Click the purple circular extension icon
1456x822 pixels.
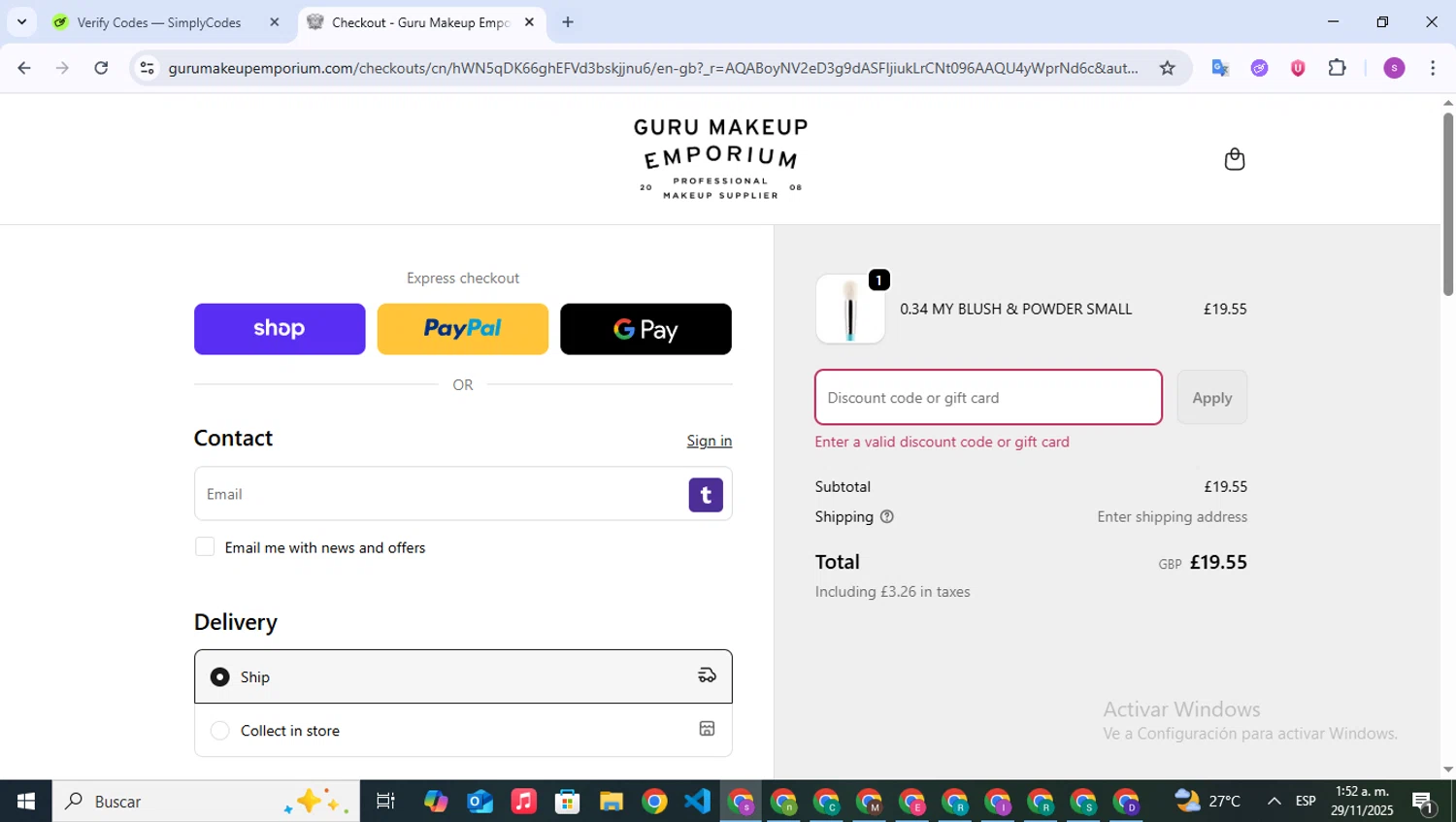coord(1259,68)
